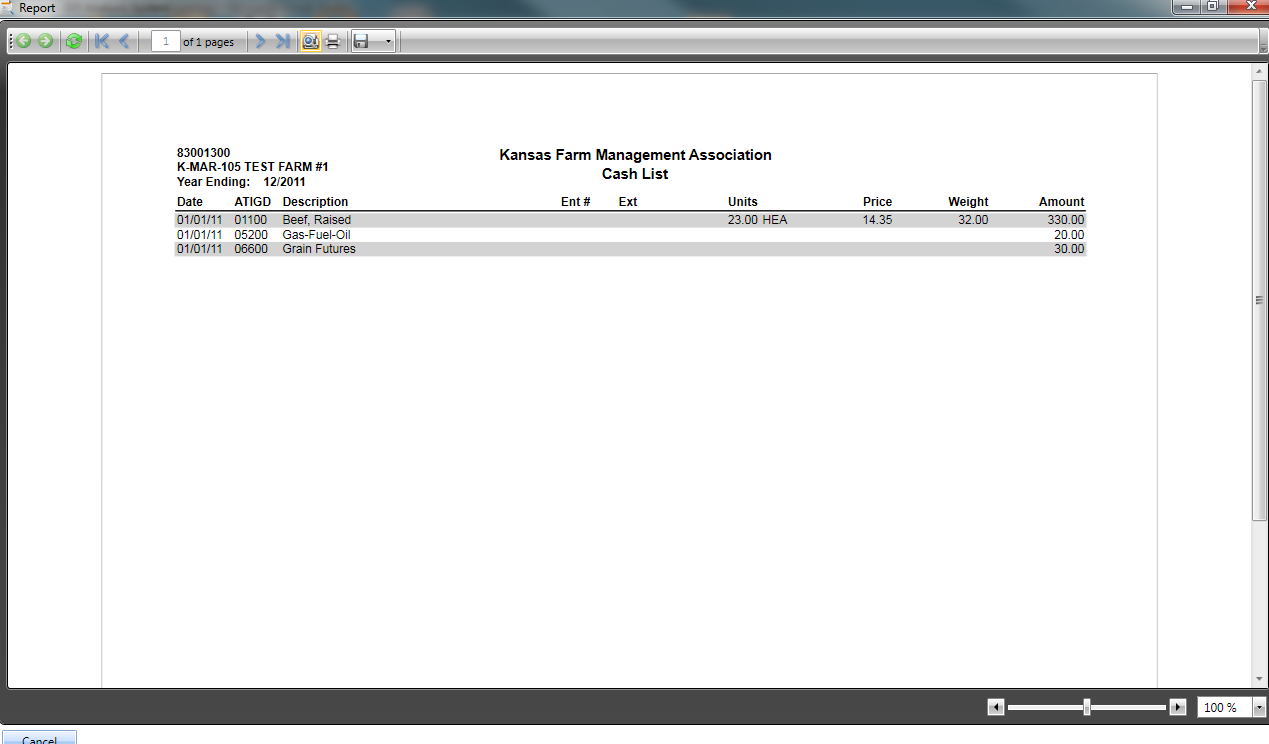
Task: Click the date in the Gas-Fuel-Oil row
Action: 200,235
